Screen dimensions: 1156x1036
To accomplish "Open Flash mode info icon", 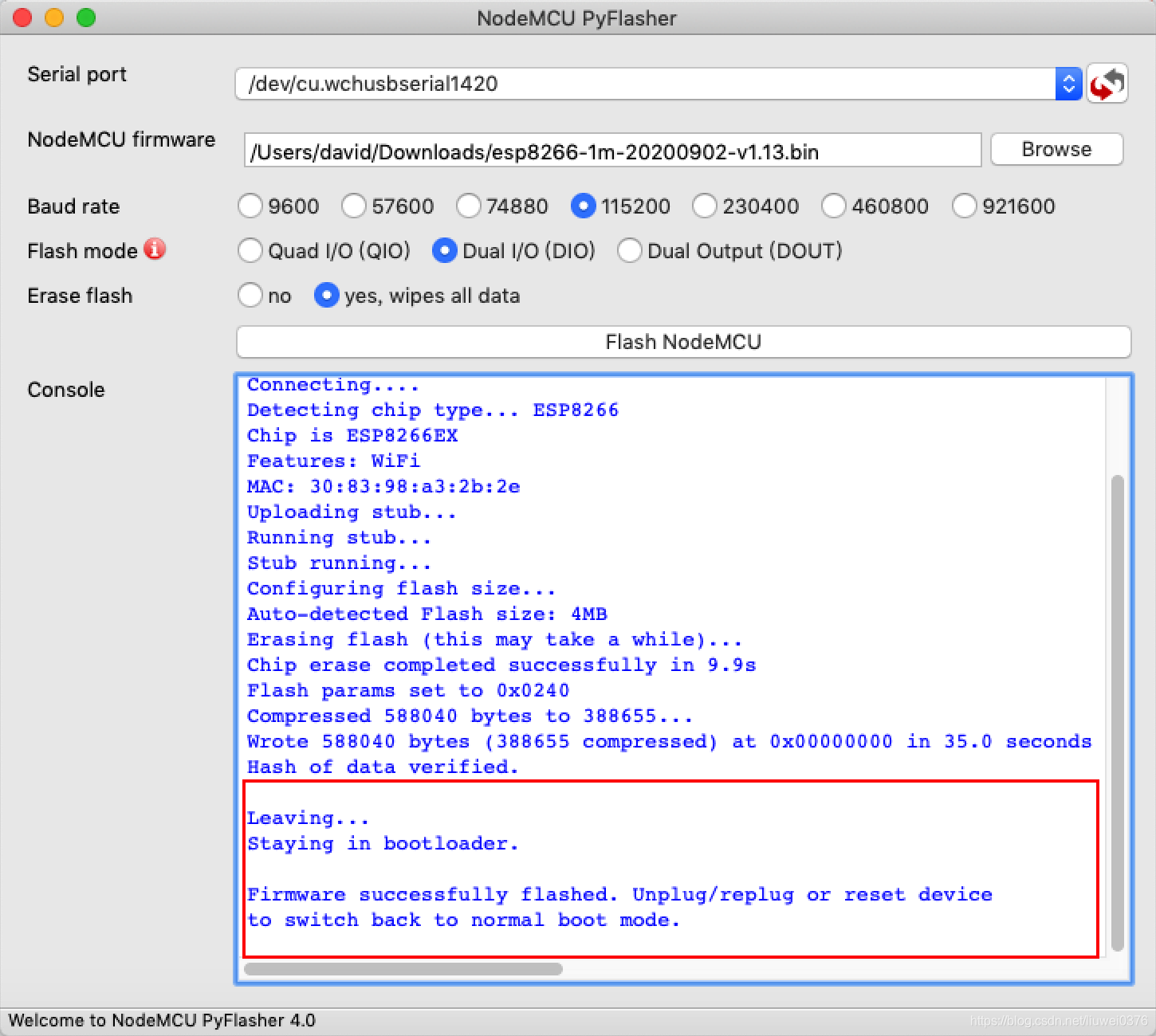I will pyautogui.click(x=155, y=249).
